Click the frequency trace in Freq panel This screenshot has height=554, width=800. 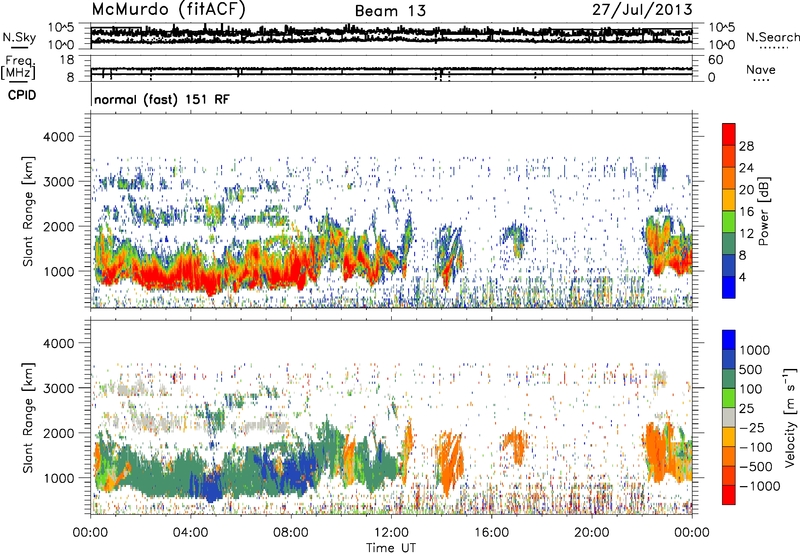(x=391, y=68)
